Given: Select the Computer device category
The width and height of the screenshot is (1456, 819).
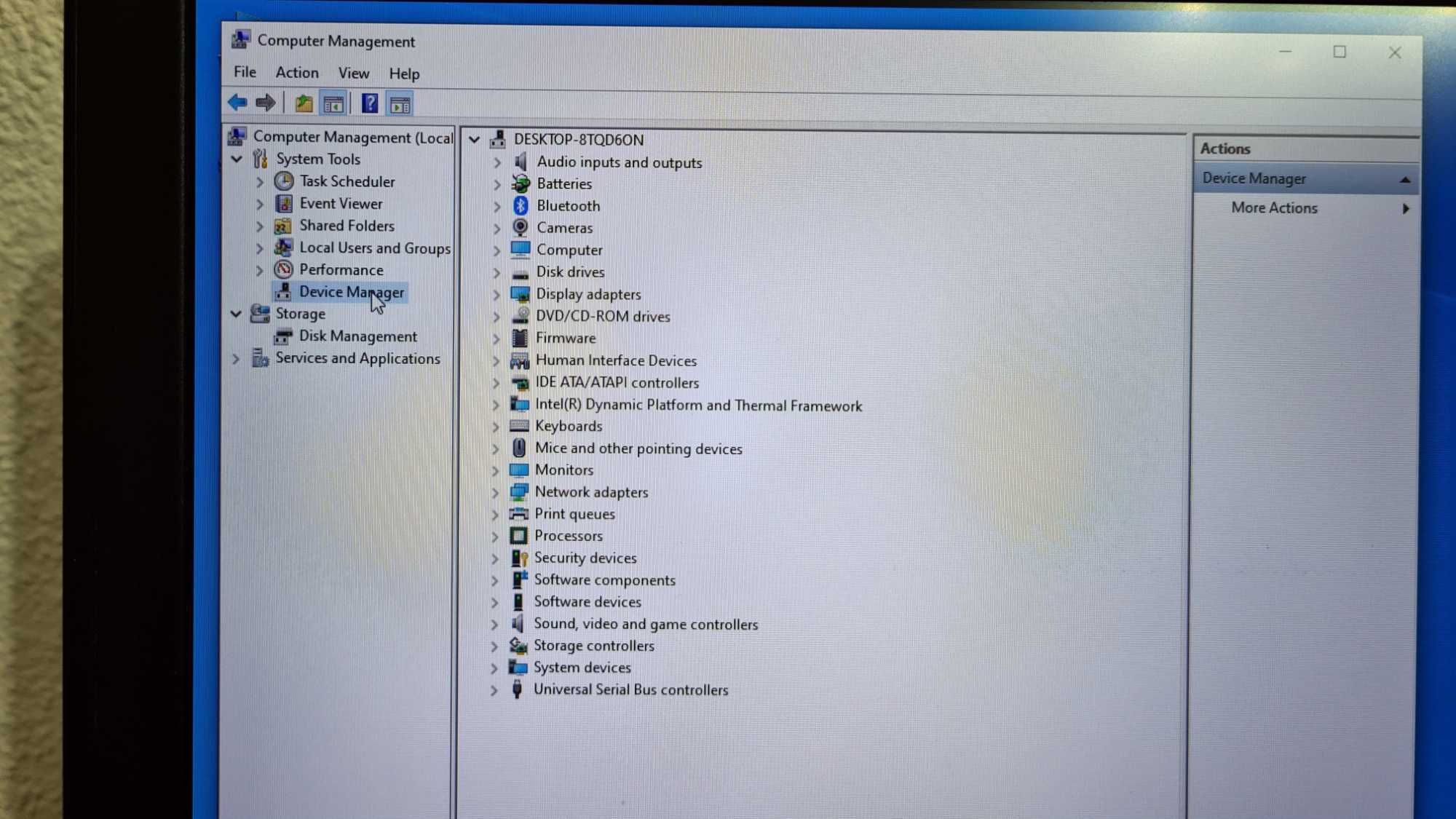Looking at the screenshot, I should point(569,250).
